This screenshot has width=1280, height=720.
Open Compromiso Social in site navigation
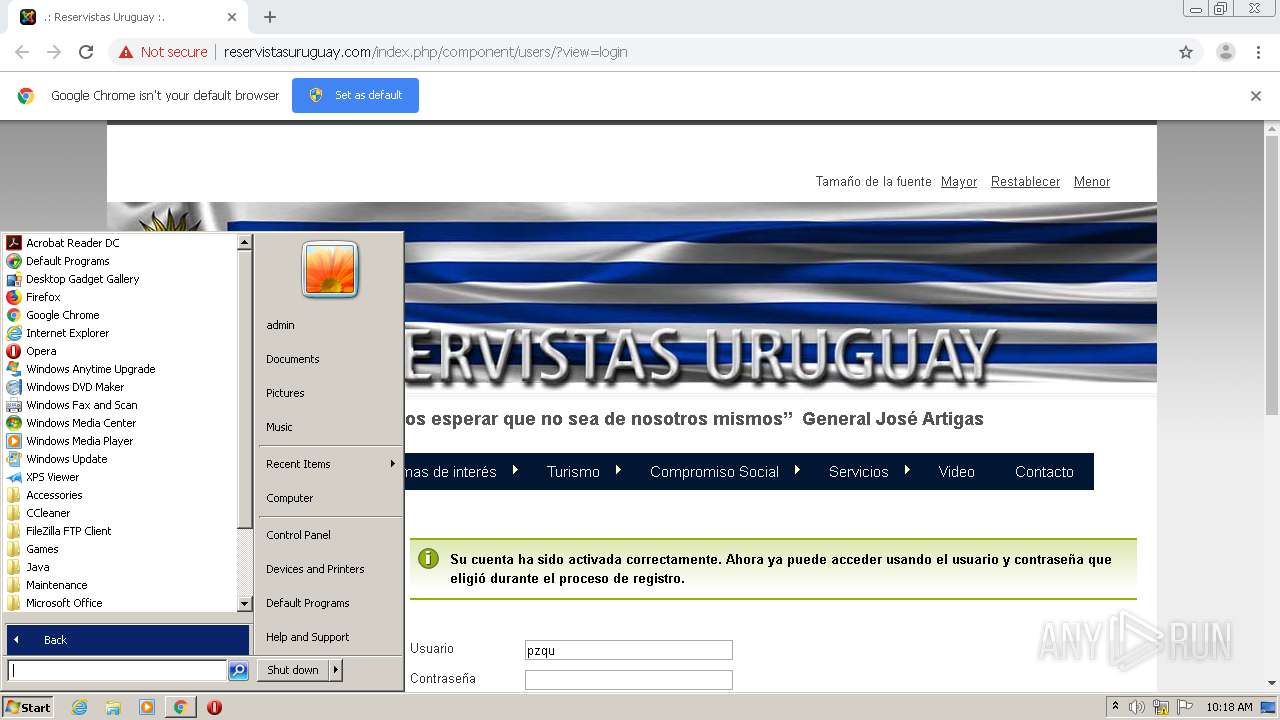(x=714, y=472)
